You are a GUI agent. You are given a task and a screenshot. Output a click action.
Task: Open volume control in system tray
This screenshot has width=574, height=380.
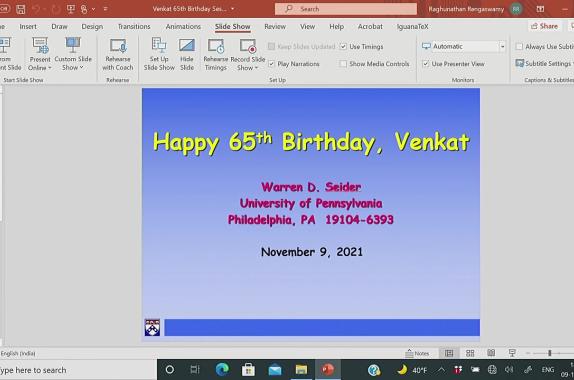509,370
